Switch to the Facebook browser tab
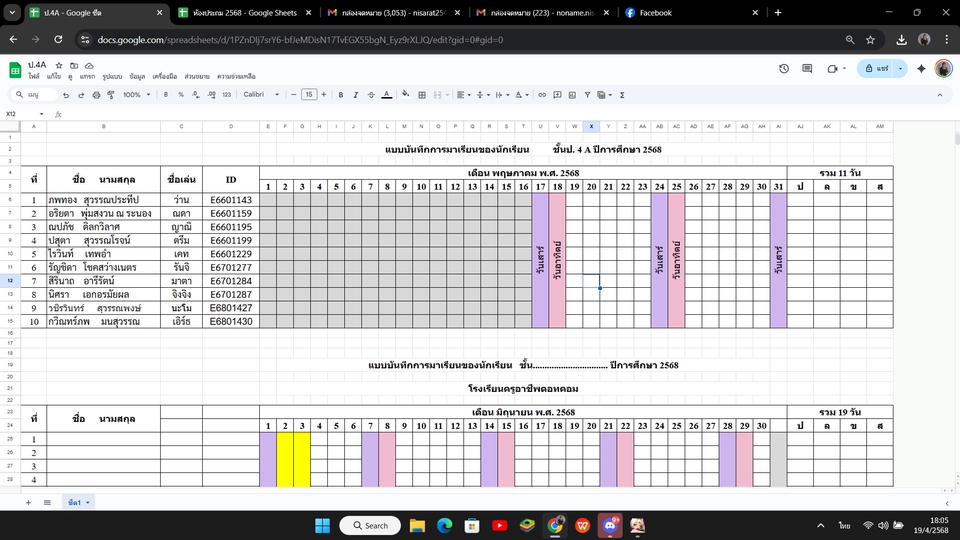This screenshot has height=540, width=960. pyautogui.click(x=691, y=13)
